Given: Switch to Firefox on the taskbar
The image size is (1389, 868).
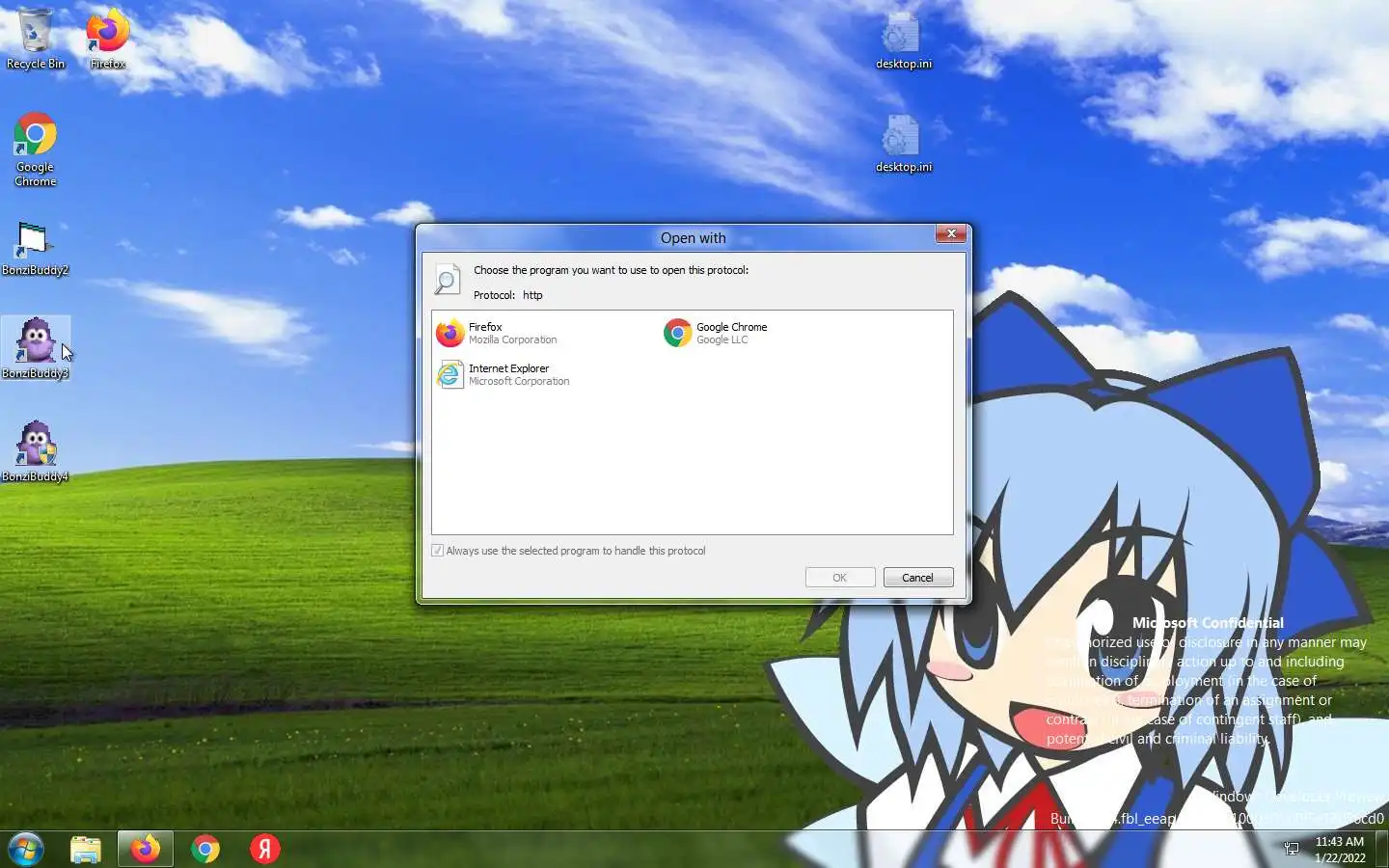Looking at the screenshot, I should coord(146,850).
